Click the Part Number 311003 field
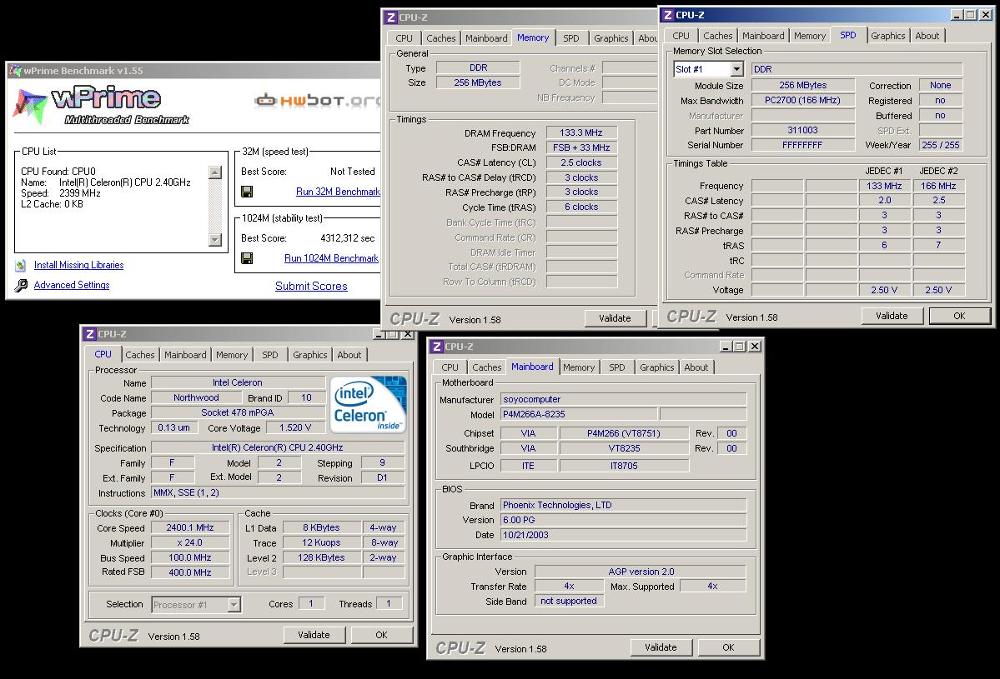 (803, 130)
